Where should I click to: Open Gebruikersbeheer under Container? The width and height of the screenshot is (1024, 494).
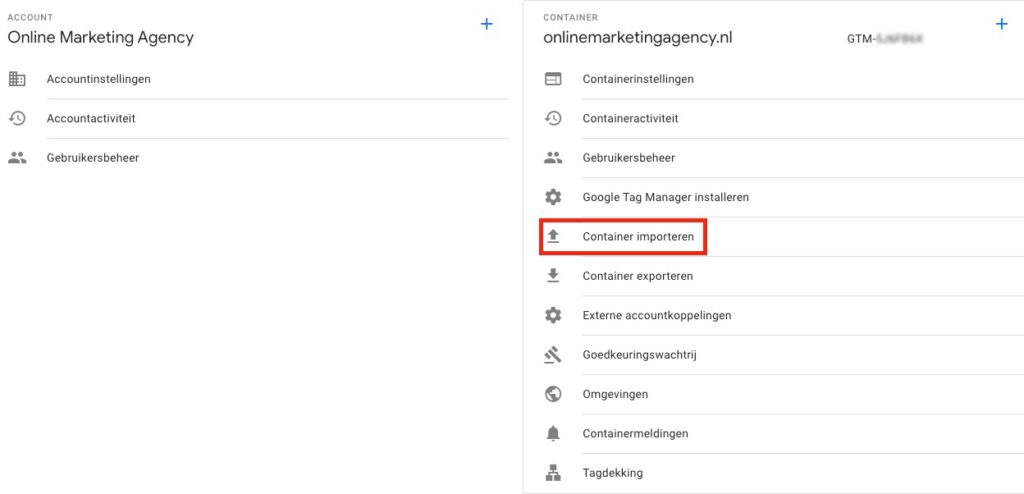click(x=629, y=157)
